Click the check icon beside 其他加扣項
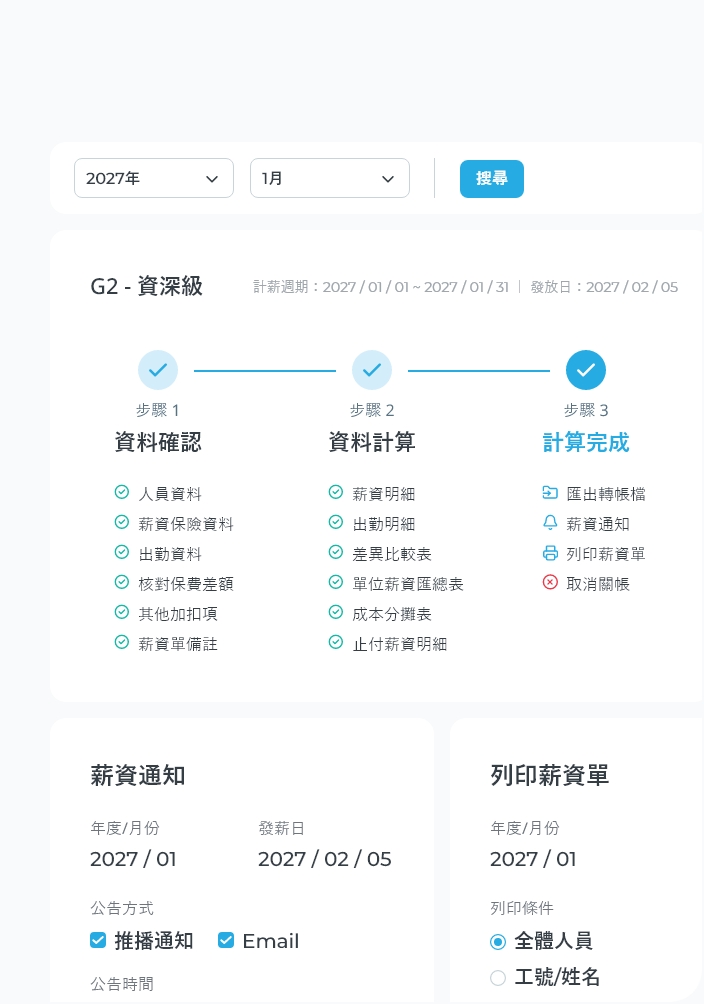The image size is (704, 1004). point(122,612)
